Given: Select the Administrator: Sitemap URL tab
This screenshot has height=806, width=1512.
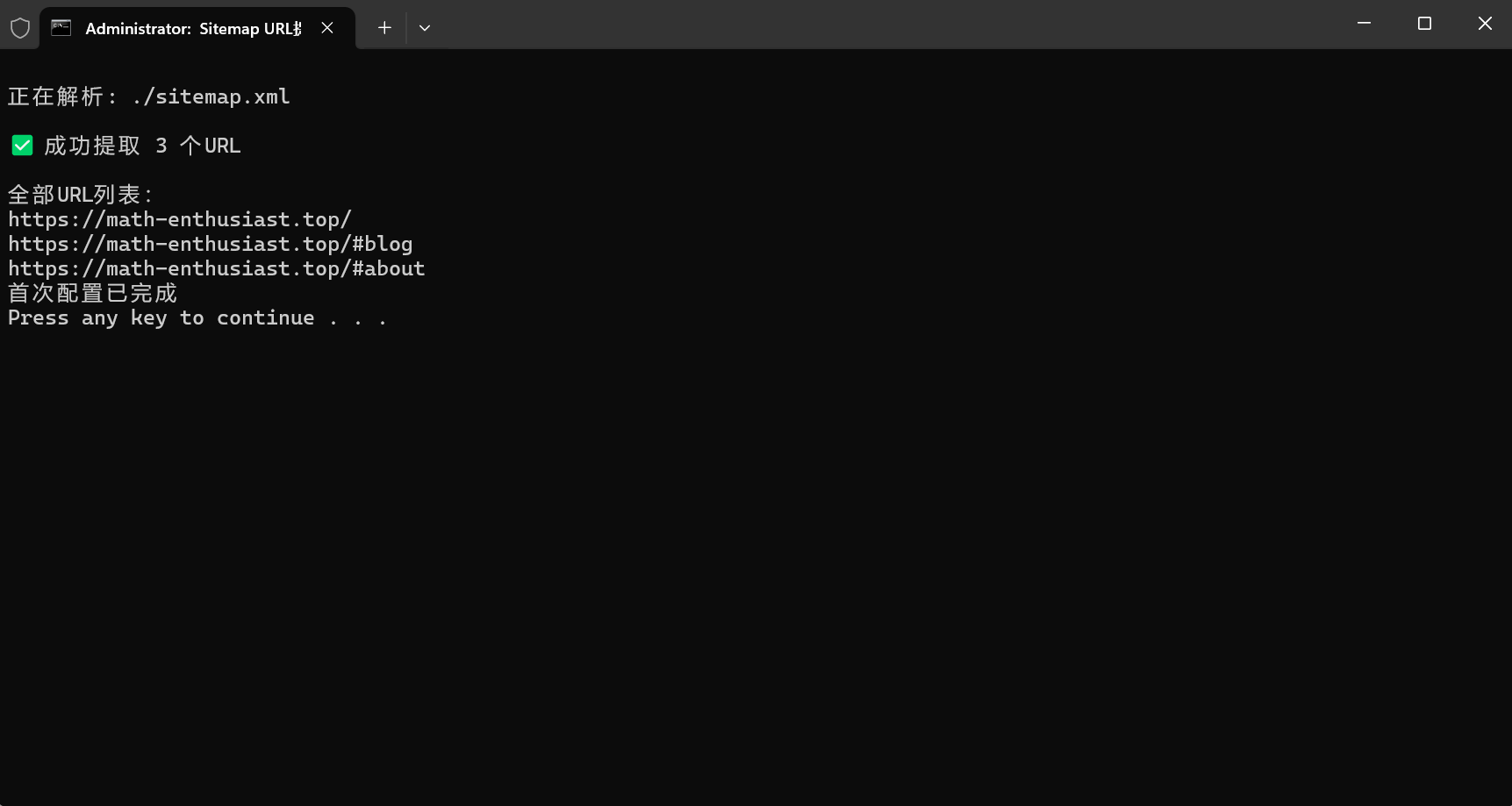Looking at the screenshot, I should pyautogui.click(x=197, y=28).
